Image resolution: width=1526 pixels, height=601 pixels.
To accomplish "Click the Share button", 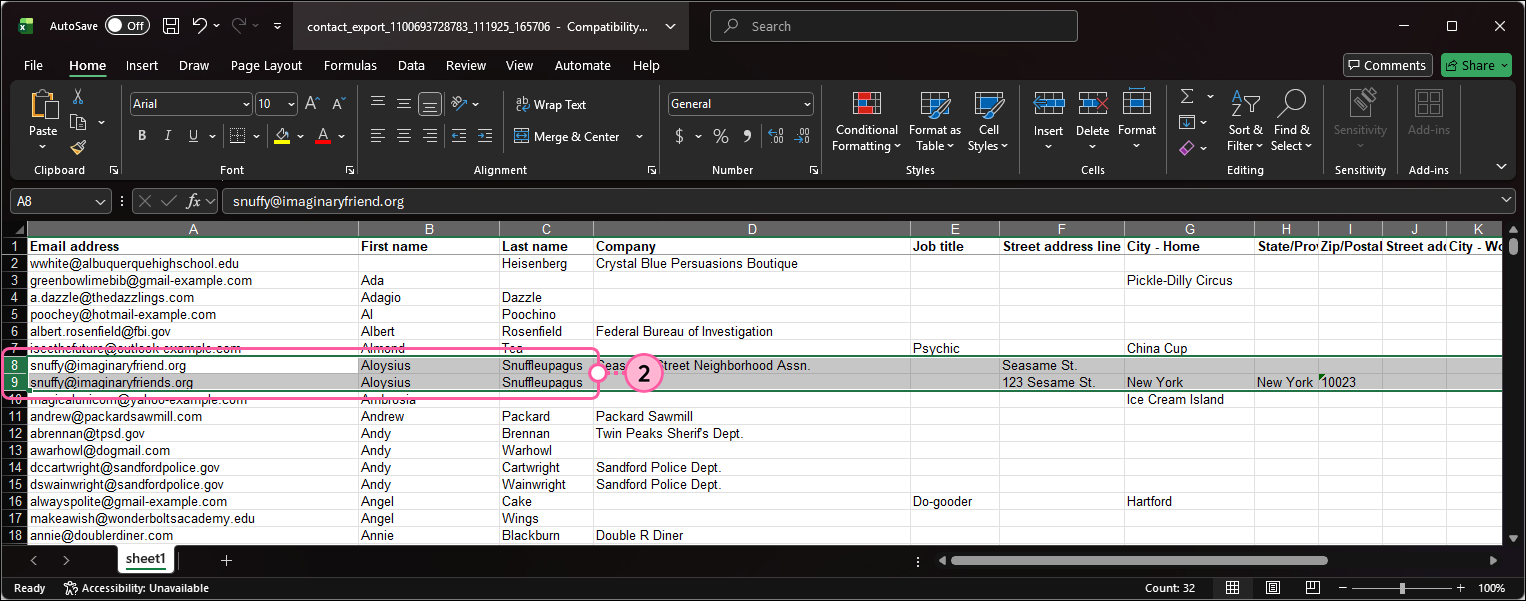I will [1475, 64].
